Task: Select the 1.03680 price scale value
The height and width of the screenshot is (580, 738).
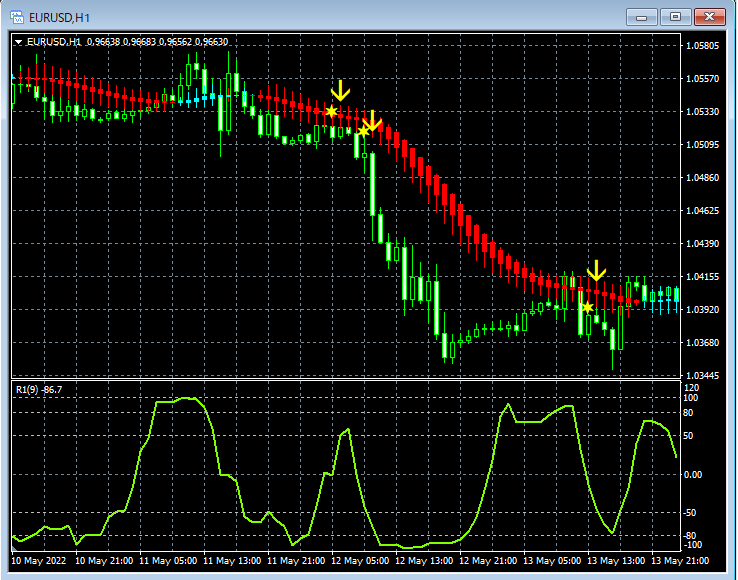Action: 703,342
